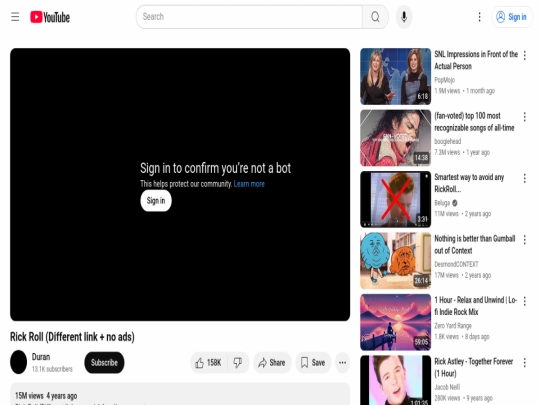Open options for Lo-fi Indie Rock Mix

click(525, 301)
